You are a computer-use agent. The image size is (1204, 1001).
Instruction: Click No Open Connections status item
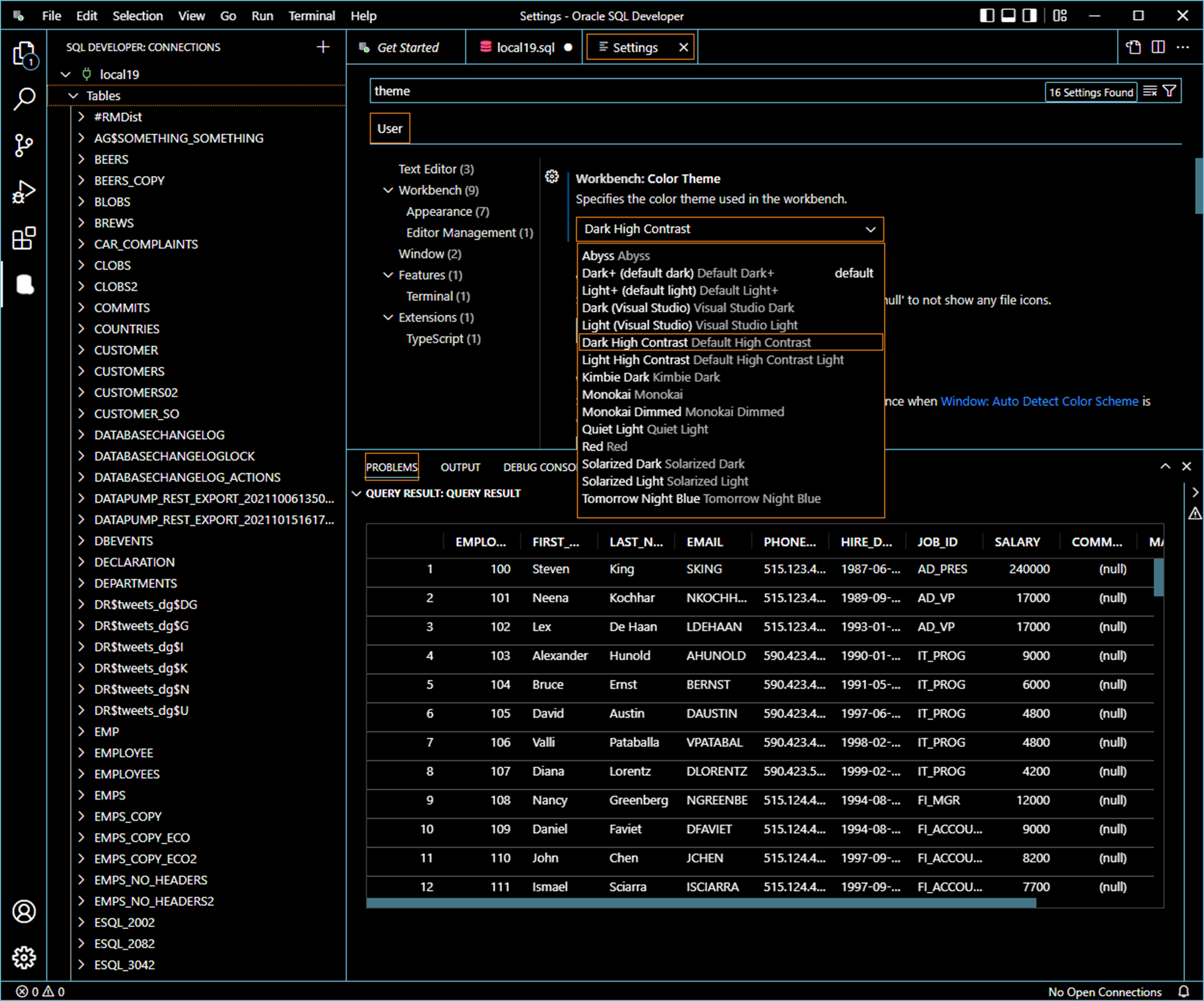coord(1105,992)
